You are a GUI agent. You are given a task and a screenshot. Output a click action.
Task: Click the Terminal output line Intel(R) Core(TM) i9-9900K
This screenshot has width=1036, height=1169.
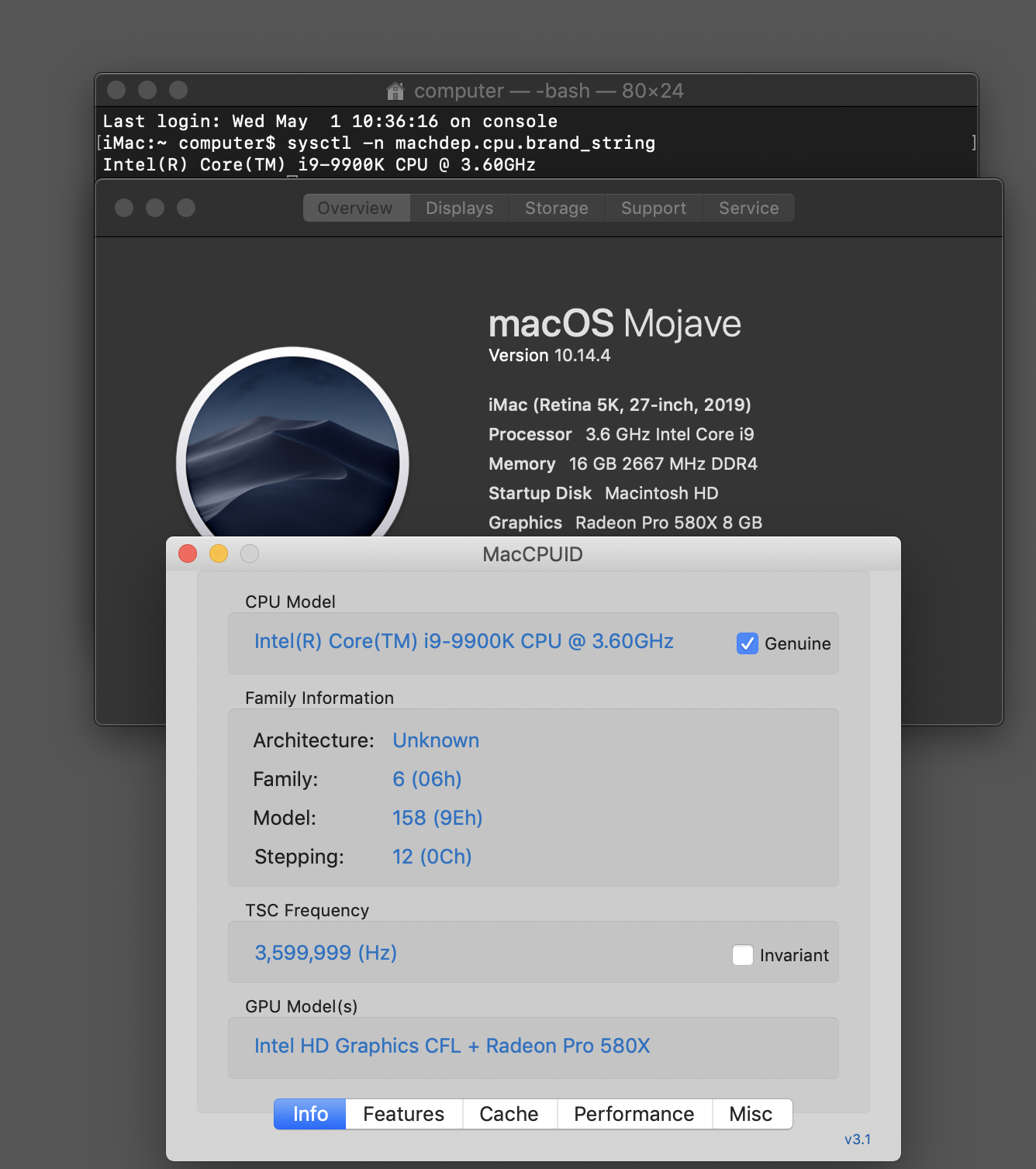[319, 164]
